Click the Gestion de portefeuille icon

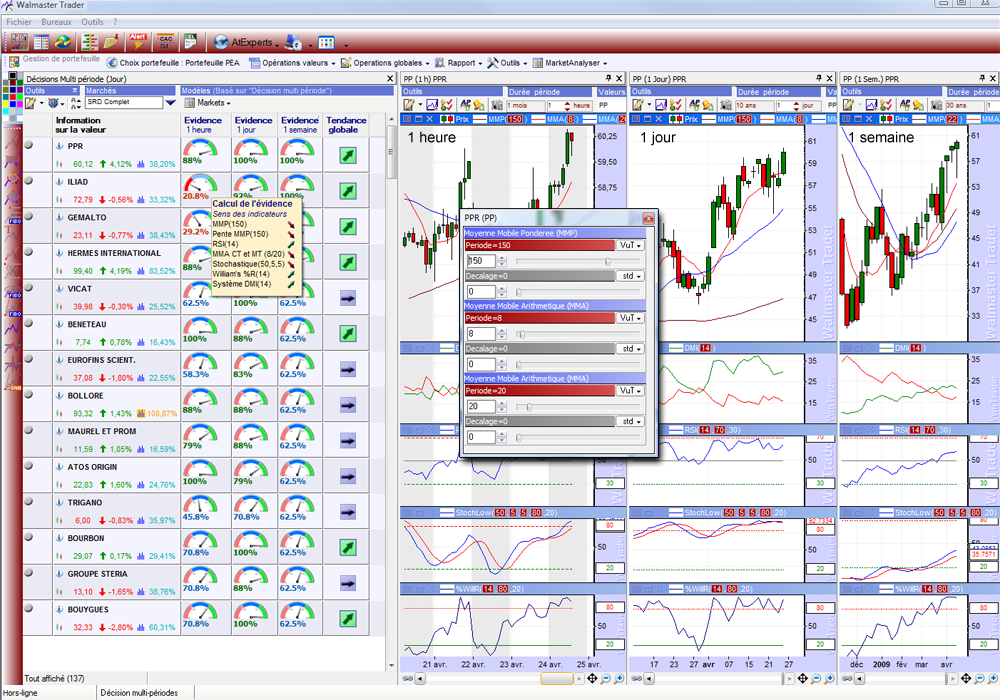click(x=14, y=62)
